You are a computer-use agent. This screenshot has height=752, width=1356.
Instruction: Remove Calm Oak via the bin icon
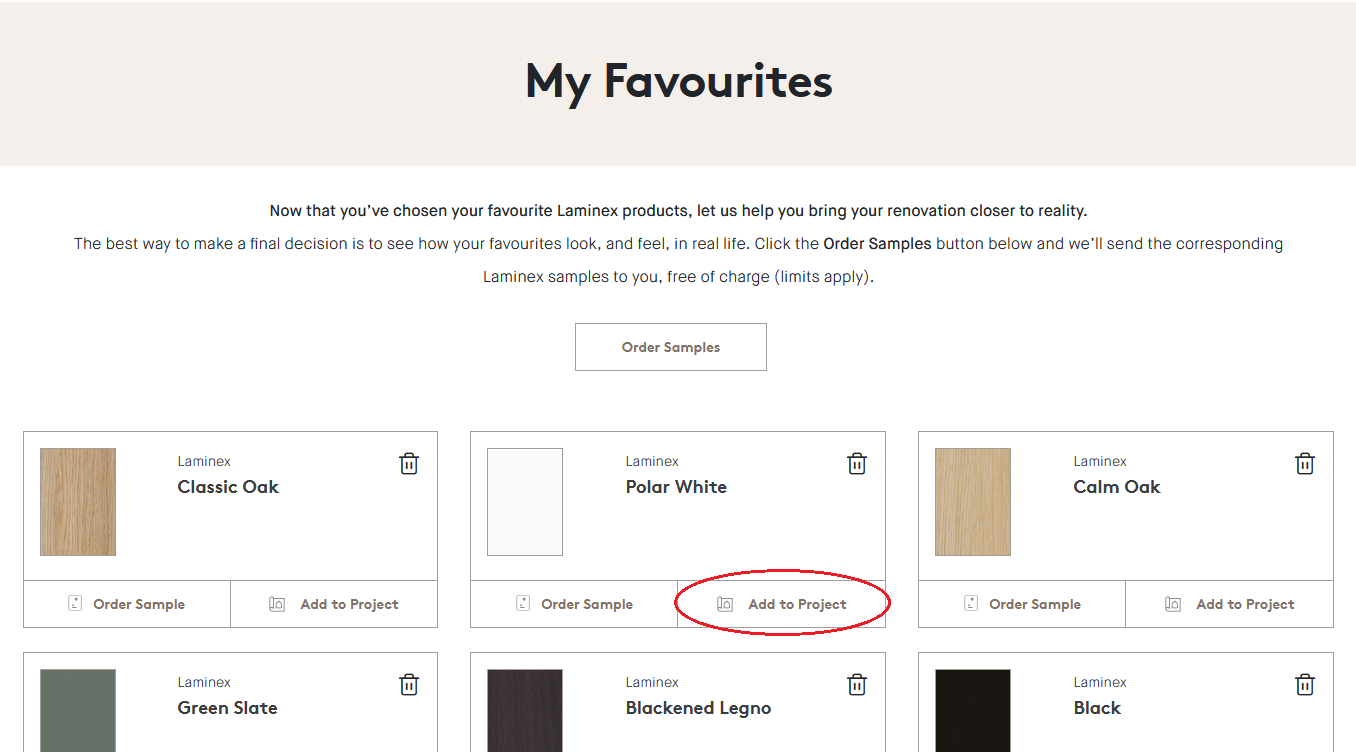coord(1304,463)
